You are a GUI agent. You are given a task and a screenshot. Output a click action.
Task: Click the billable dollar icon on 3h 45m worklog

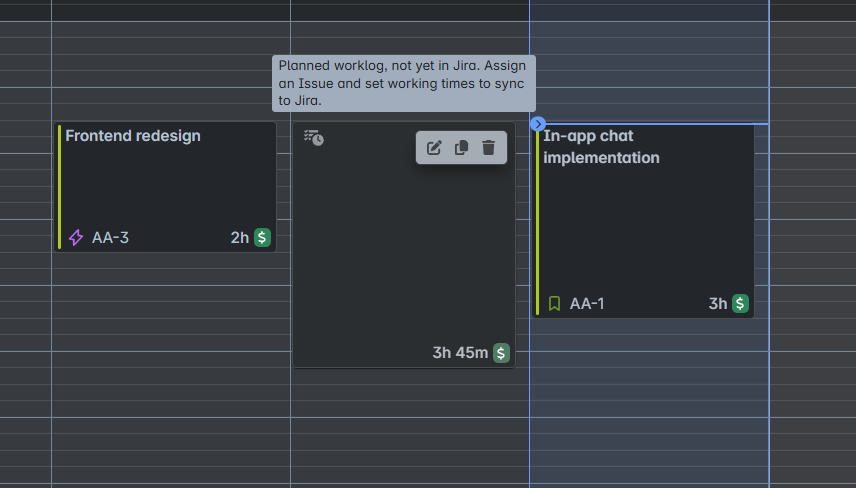[x=501, y=353]
